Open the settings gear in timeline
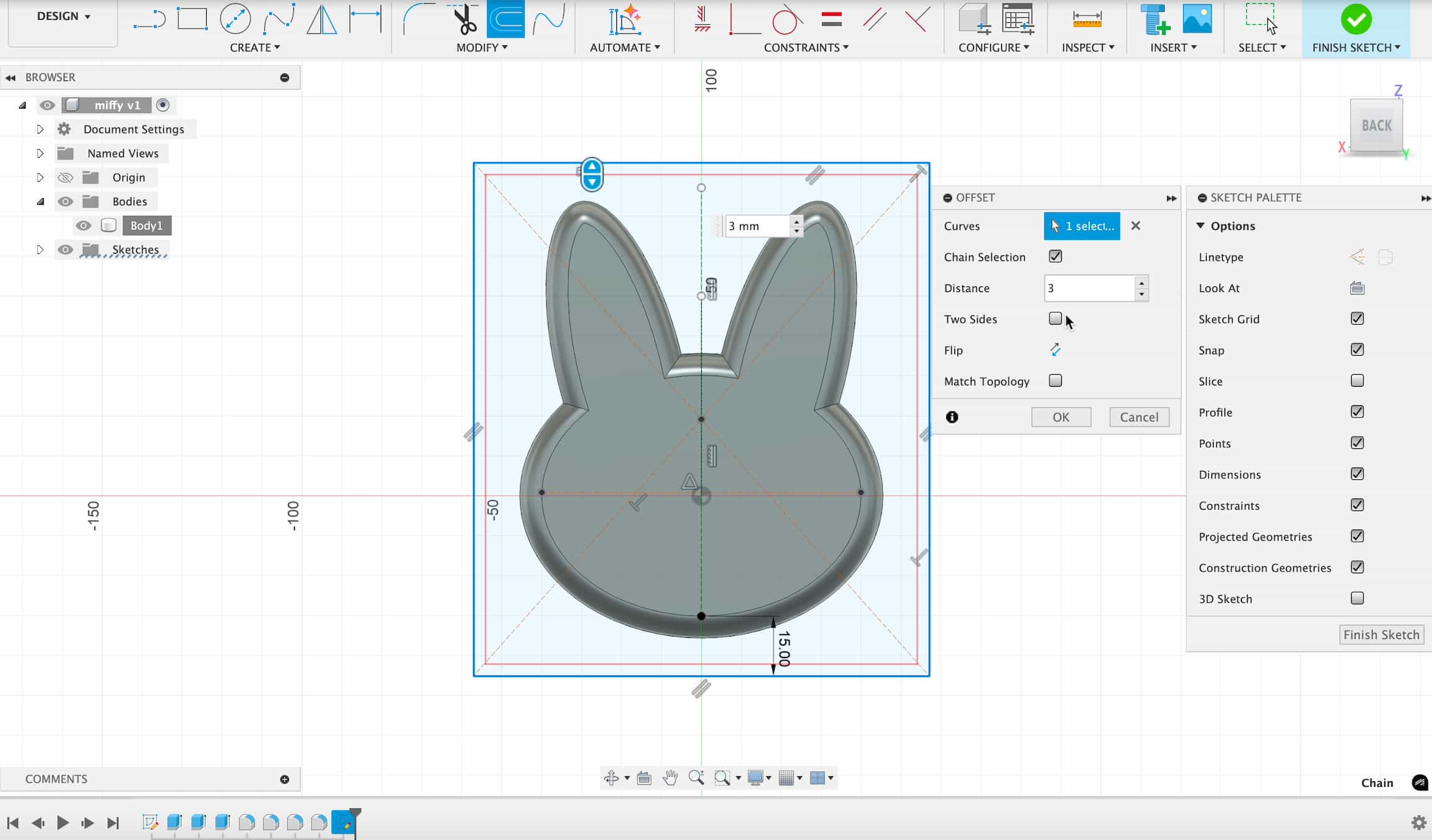Screen dimensions: 1432x840 1418,823
